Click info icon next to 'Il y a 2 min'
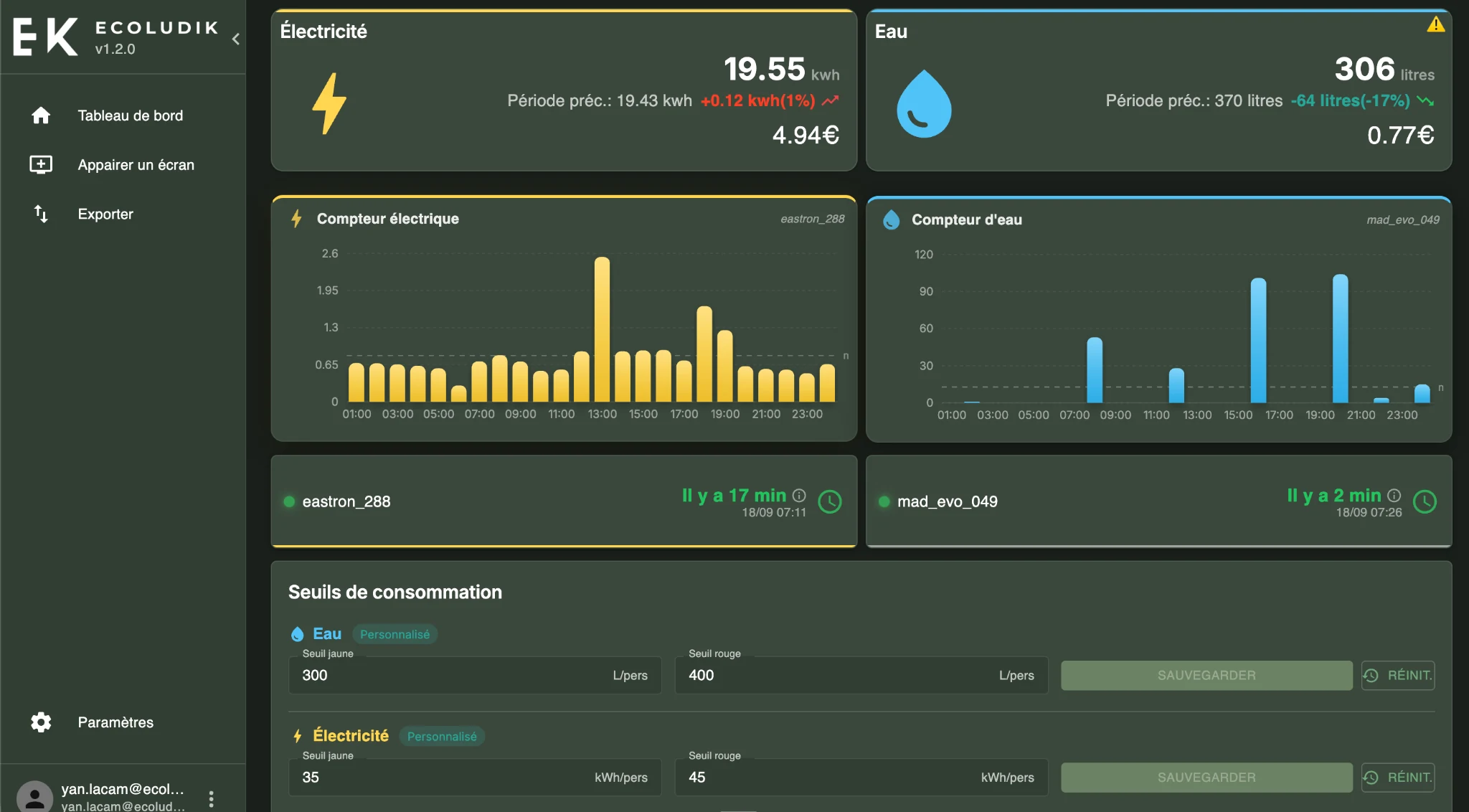The image size is (1469, 812). tap(1394, 495)
